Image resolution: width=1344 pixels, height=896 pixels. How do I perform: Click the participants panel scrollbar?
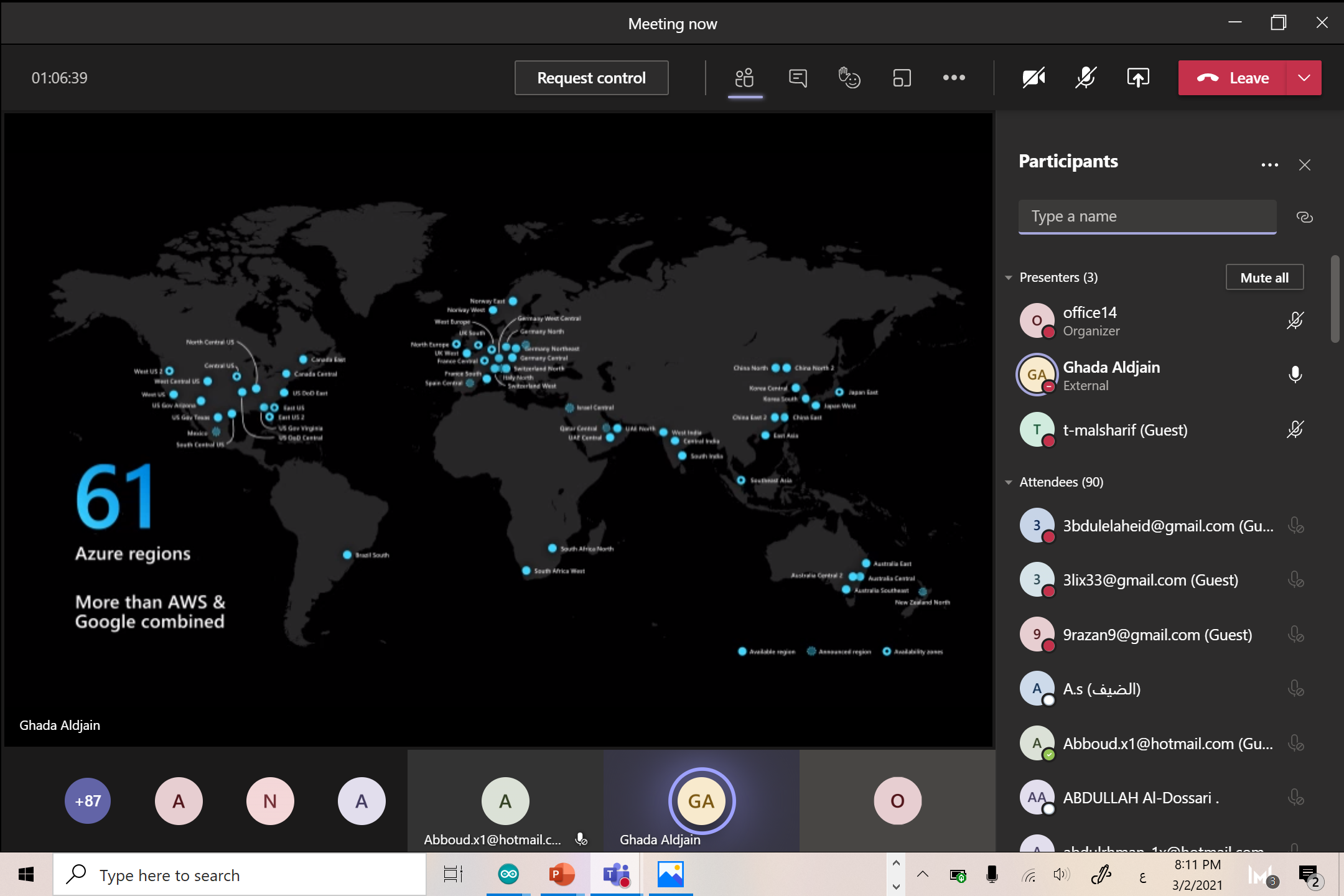[x=1335, y=299]
